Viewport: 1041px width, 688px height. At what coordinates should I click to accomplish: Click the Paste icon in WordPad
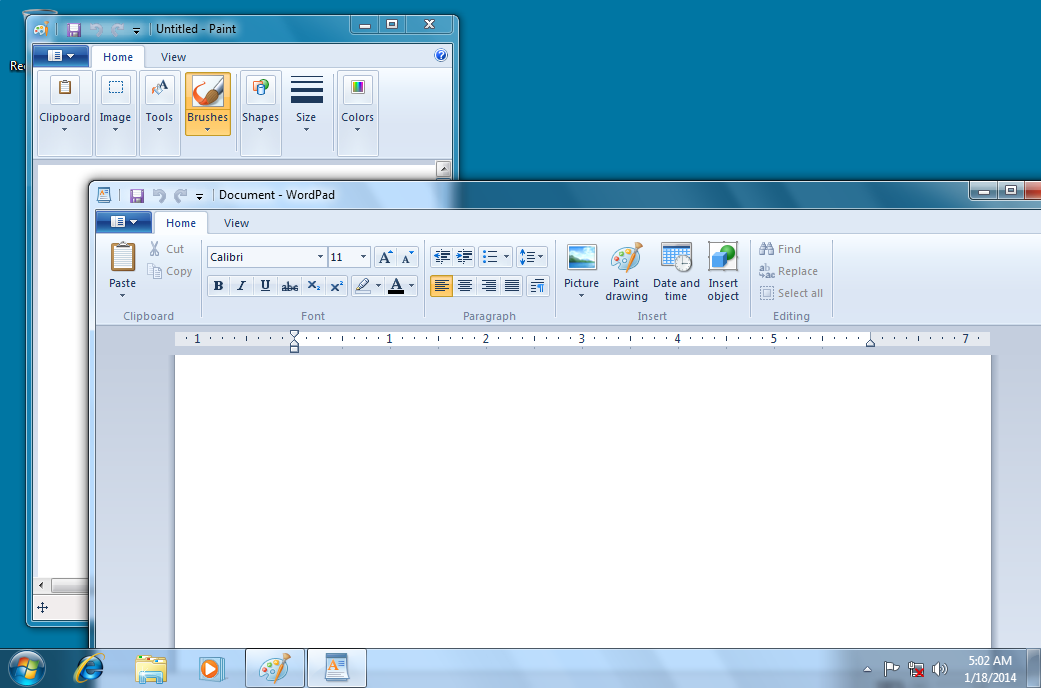[x=122, y=257]
